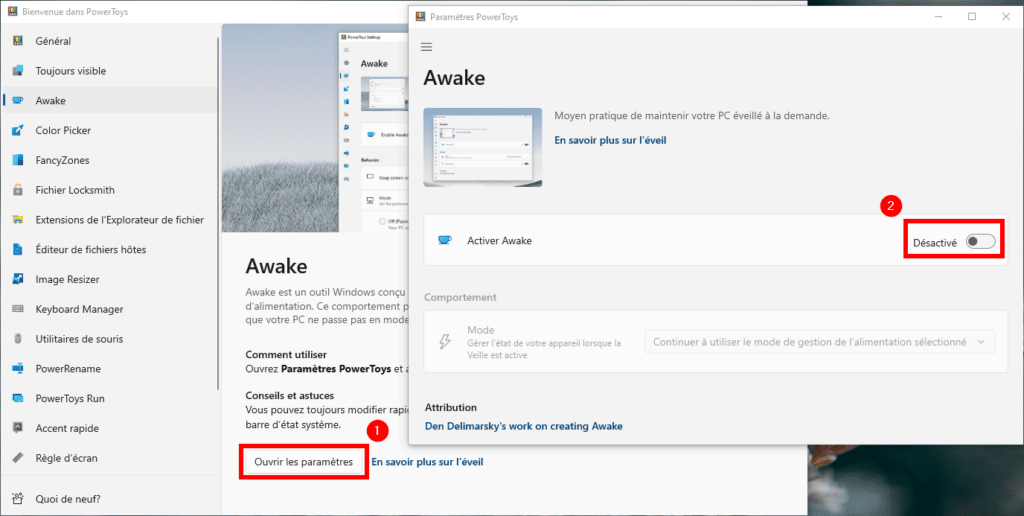Screen dimensions: 1024x516
Task: Click the Règle d'écran ruler icon
Action: coord(18,459)
